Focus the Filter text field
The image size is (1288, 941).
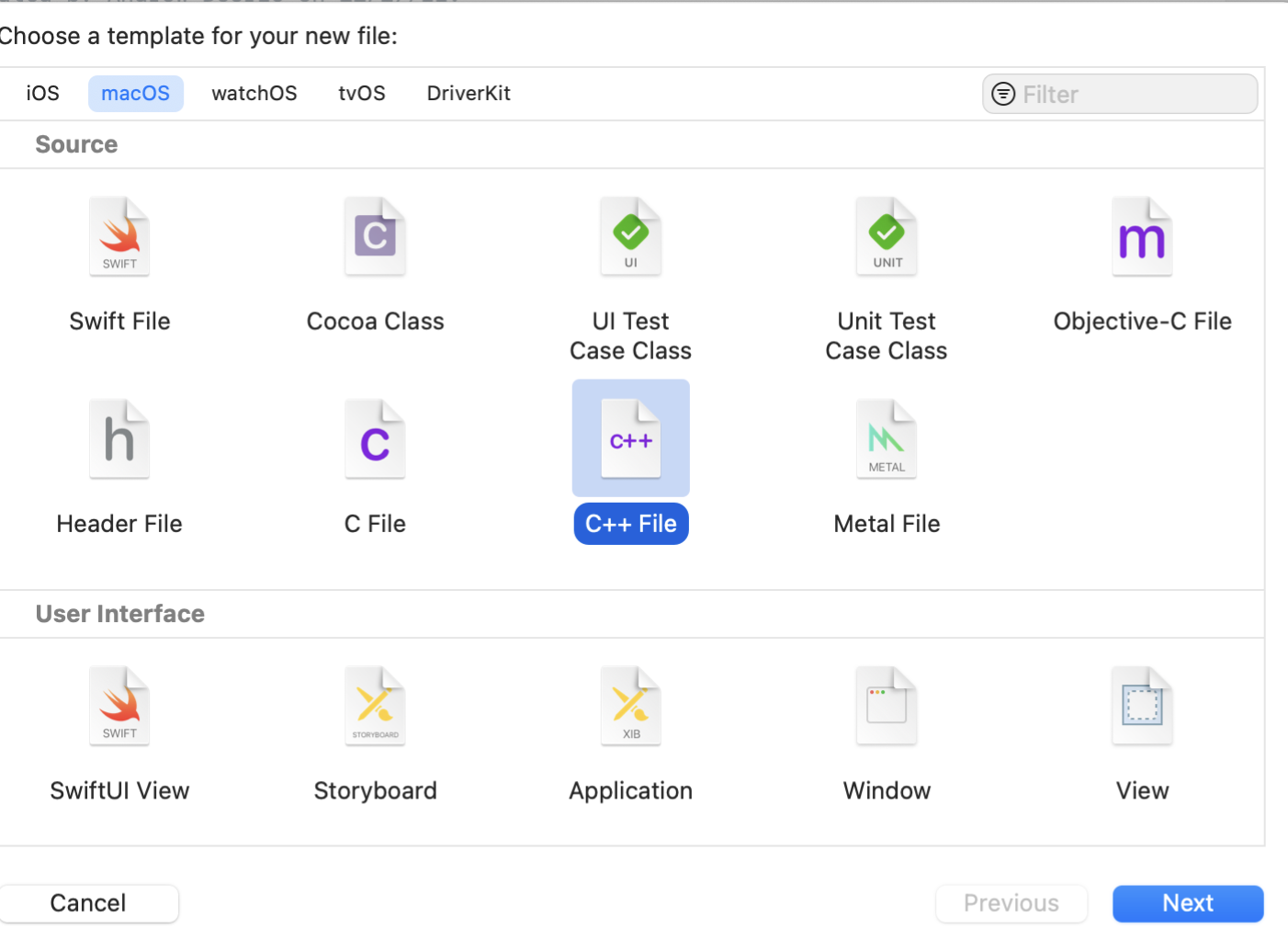pos(1120,94)
